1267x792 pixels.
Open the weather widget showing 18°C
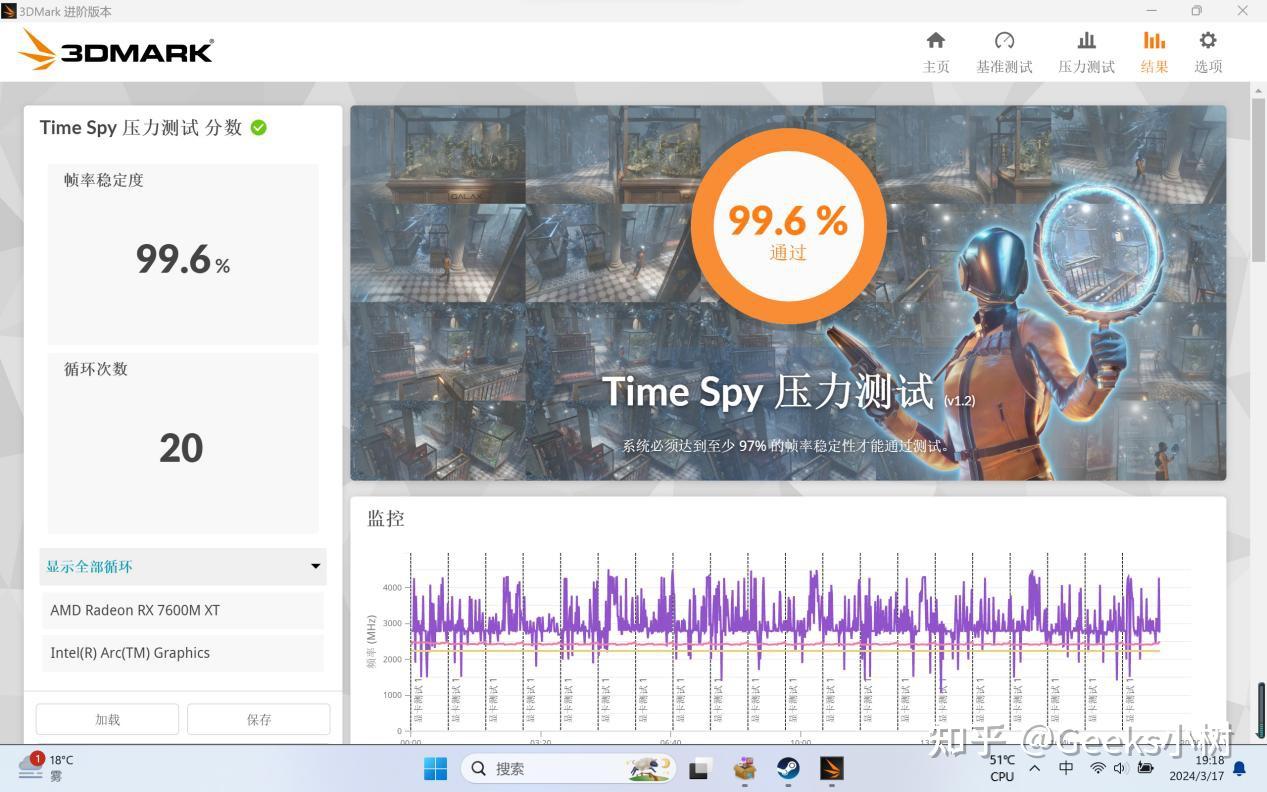click(46, 767)
